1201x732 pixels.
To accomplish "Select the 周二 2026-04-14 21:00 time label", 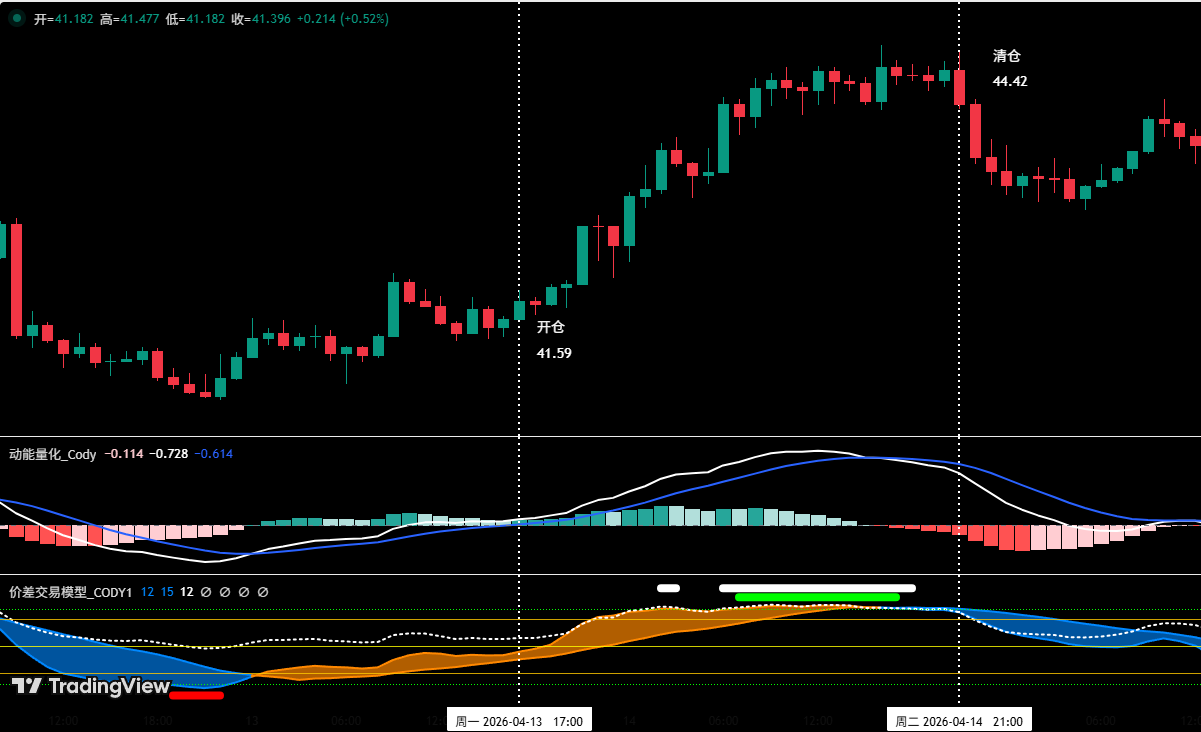I will [x=961, y=719].
